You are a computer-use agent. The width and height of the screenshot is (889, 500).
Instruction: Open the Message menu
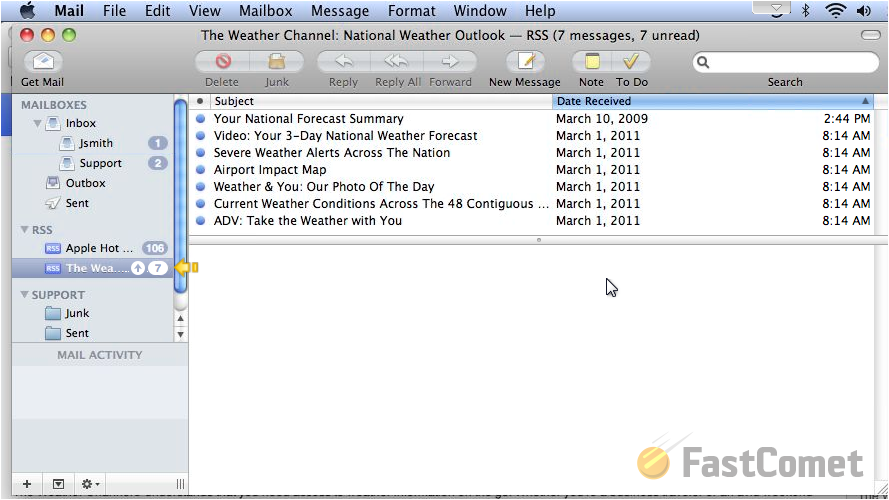click(340, 10)
